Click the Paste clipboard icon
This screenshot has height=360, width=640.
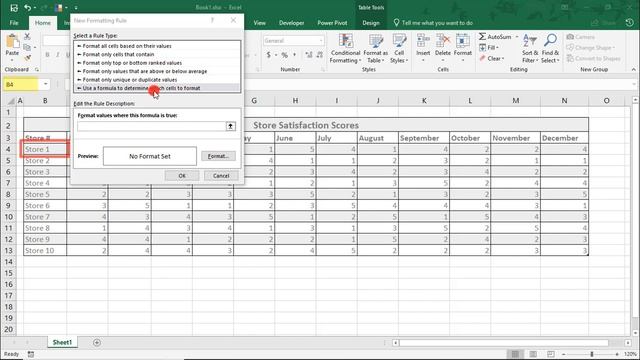click(12, 41)
